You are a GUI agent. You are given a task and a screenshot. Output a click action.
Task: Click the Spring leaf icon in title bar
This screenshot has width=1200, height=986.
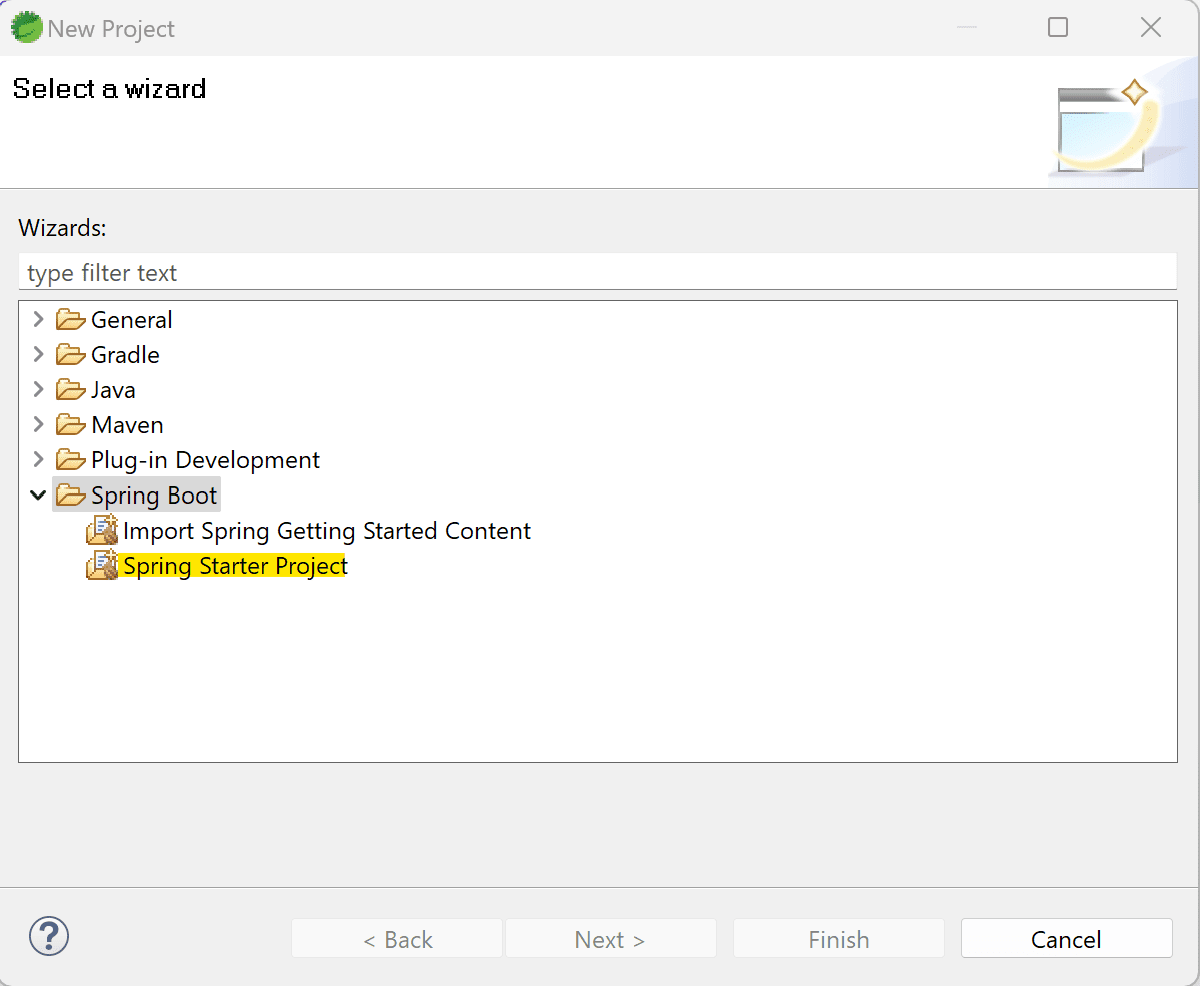25,27
